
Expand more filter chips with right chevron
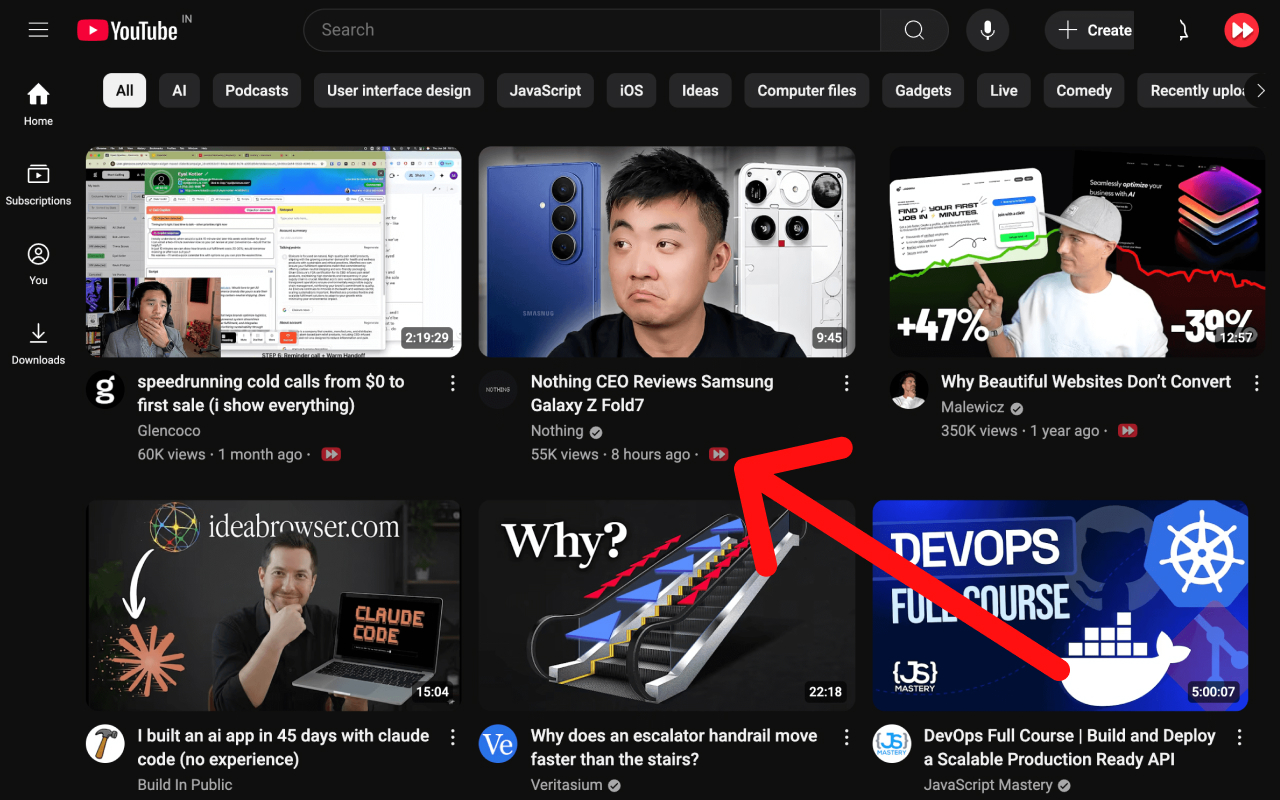(x=1261, y=90)
